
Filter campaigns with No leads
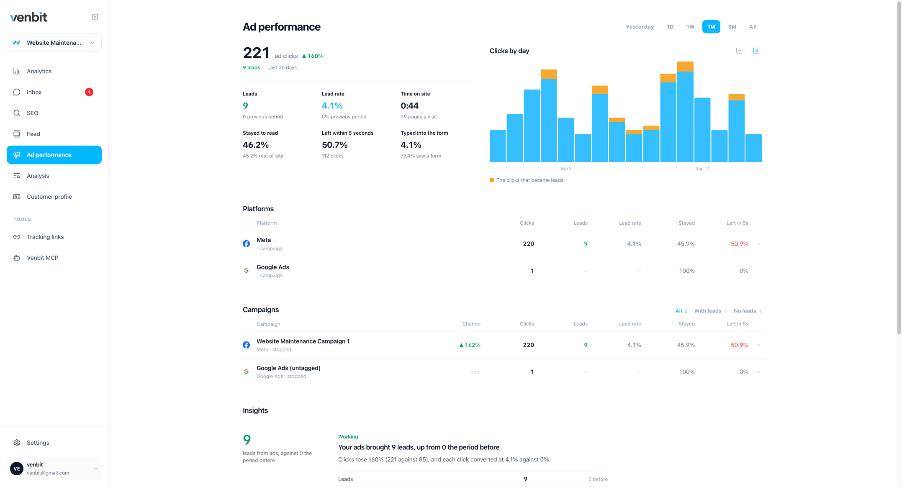747,311
